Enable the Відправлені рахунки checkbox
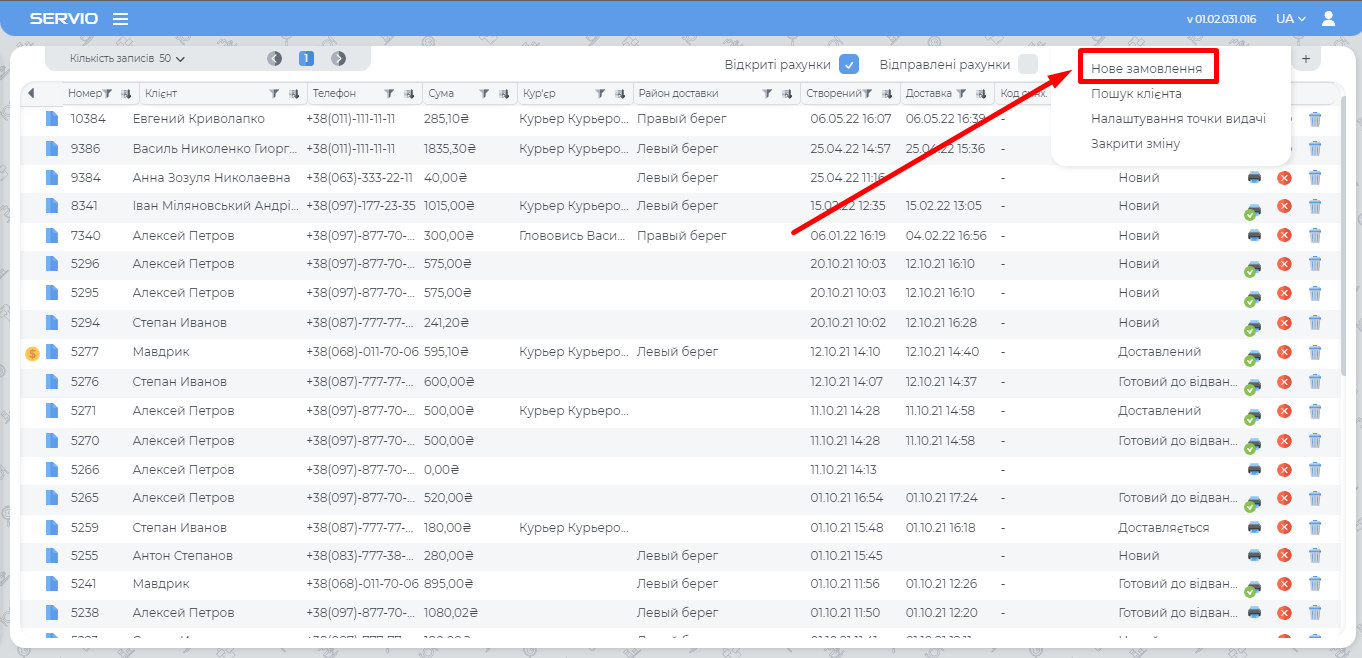1362x658 pixels. pos(1027,65)
